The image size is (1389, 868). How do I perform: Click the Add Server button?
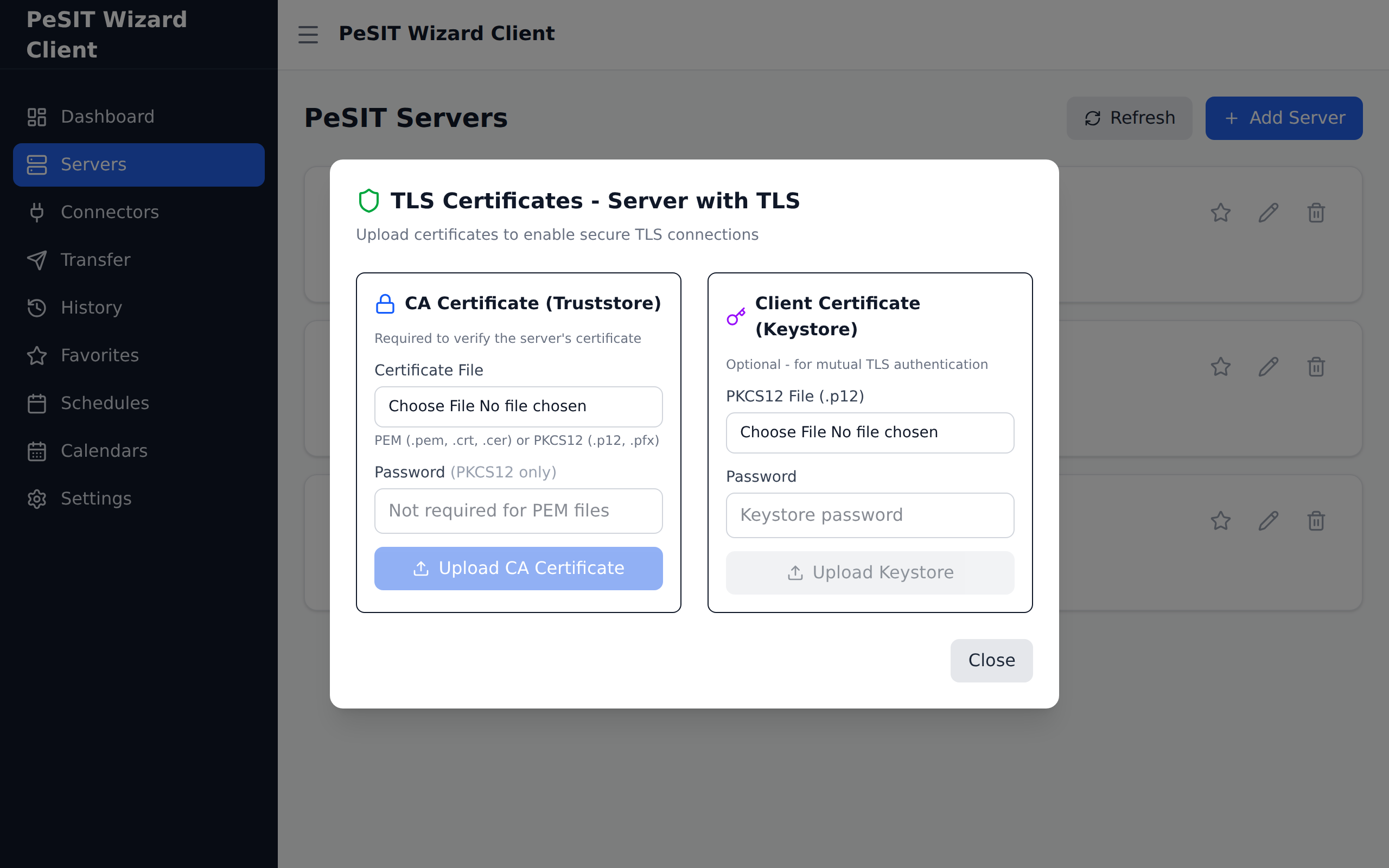1284,118
